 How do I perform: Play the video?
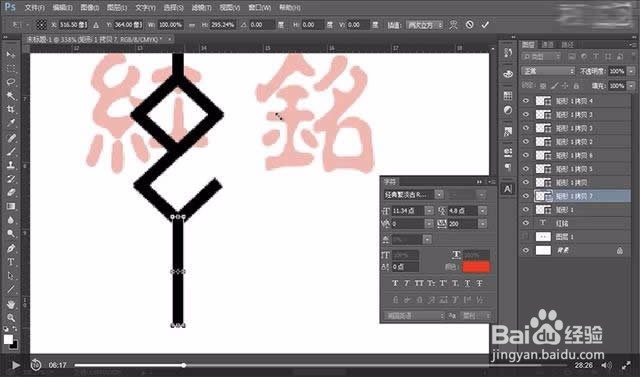tap(16, 365)
